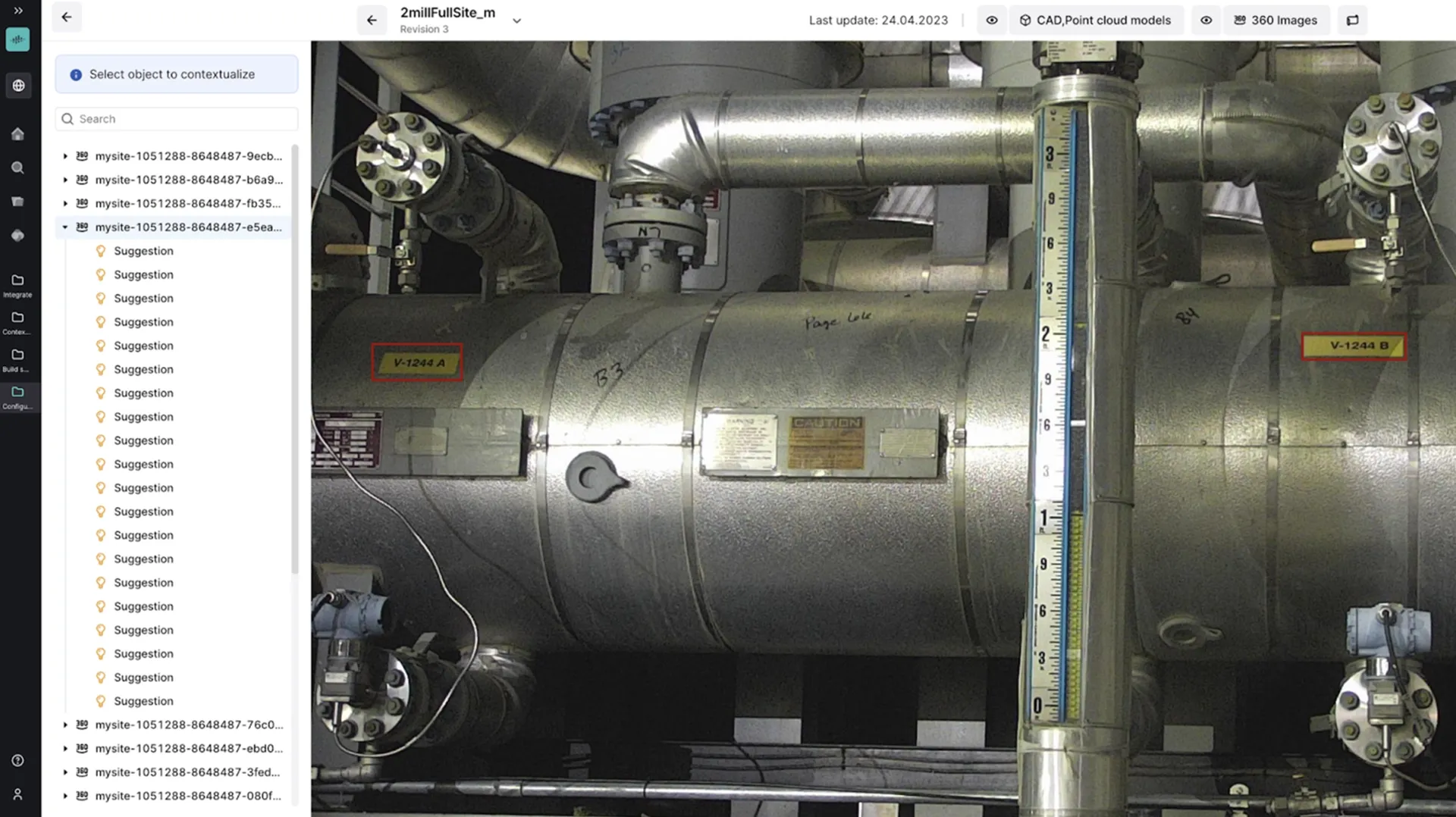Open the globe icon in sidebar
Screen dimensions: 1456x817
click(18, 86)
